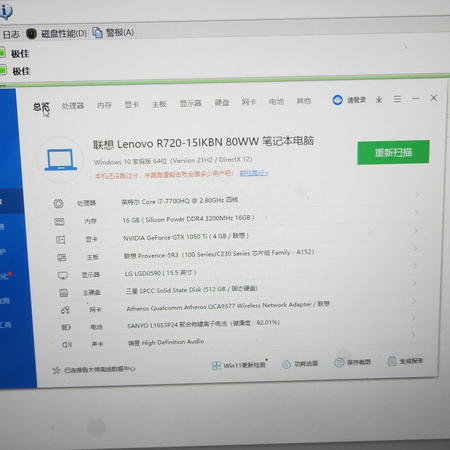Image resolution: width=450 pixels, height=450 pixels.
Task: Click the login avatar icon 请登录
Action: point(337,100)
